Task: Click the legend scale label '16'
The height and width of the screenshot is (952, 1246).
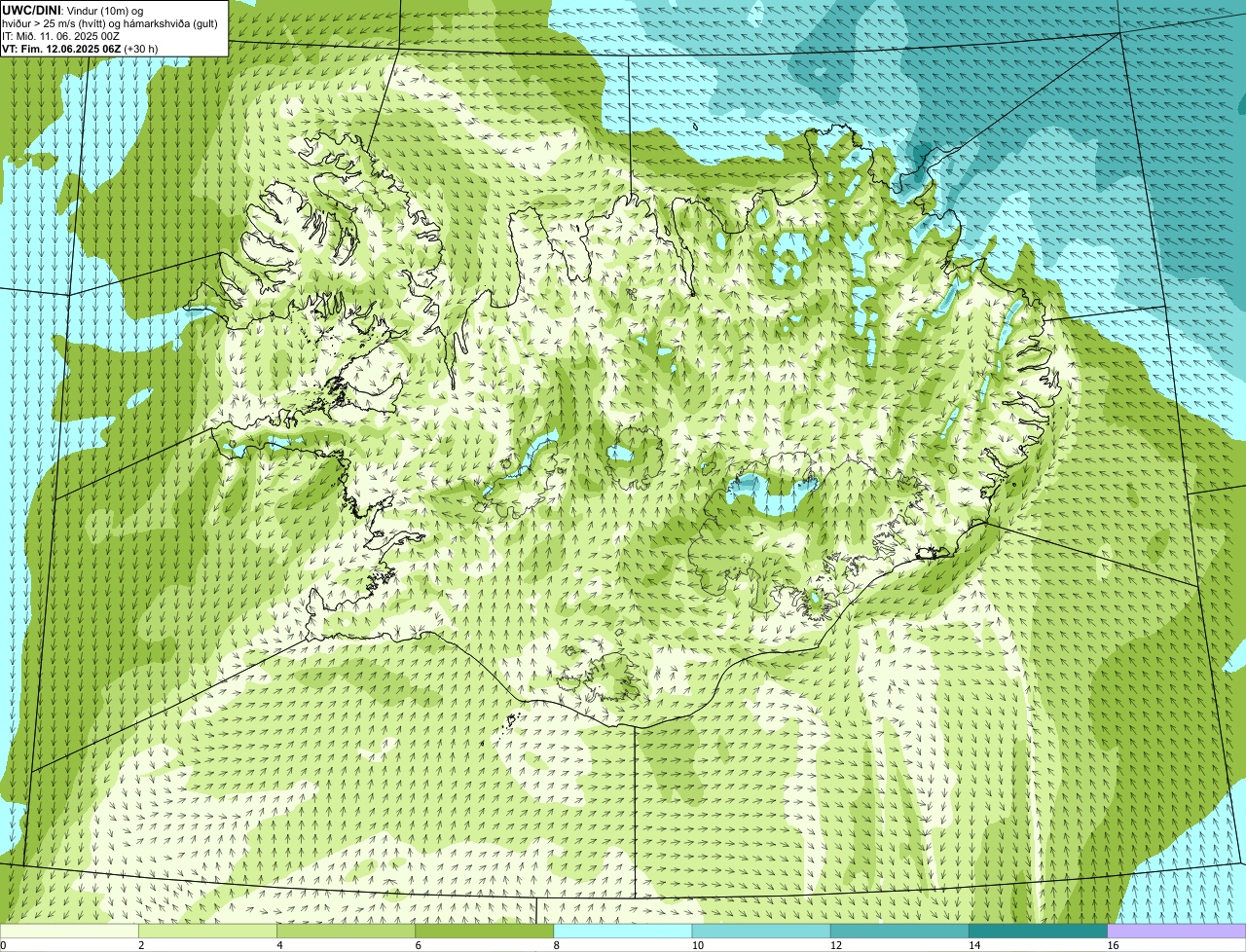Action: click(x=1113, y=945)
